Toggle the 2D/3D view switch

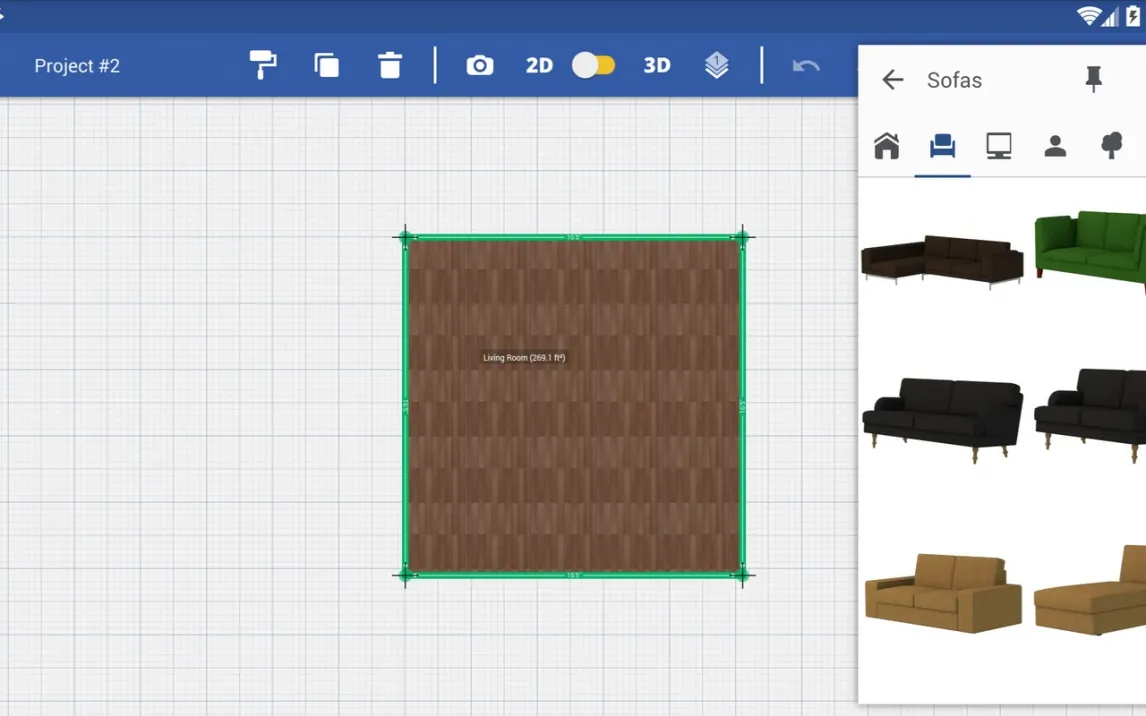[594, 65]
